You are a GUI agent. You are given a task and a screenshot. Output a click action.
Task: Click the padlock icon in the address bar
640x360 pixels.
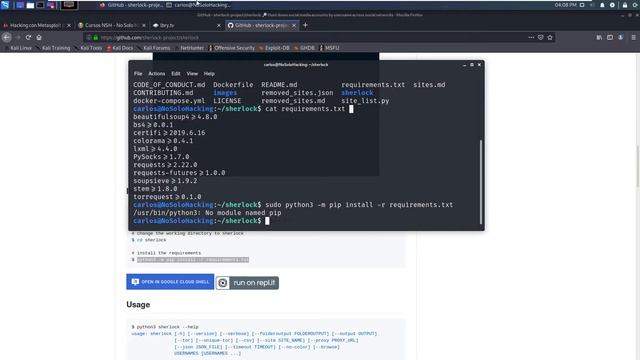(96, 38)
